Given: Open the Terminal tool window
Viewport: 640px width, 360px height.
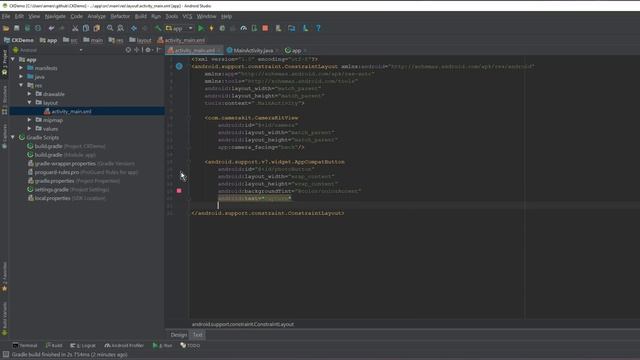Looking at the screenshot, I should click(25, 345).
